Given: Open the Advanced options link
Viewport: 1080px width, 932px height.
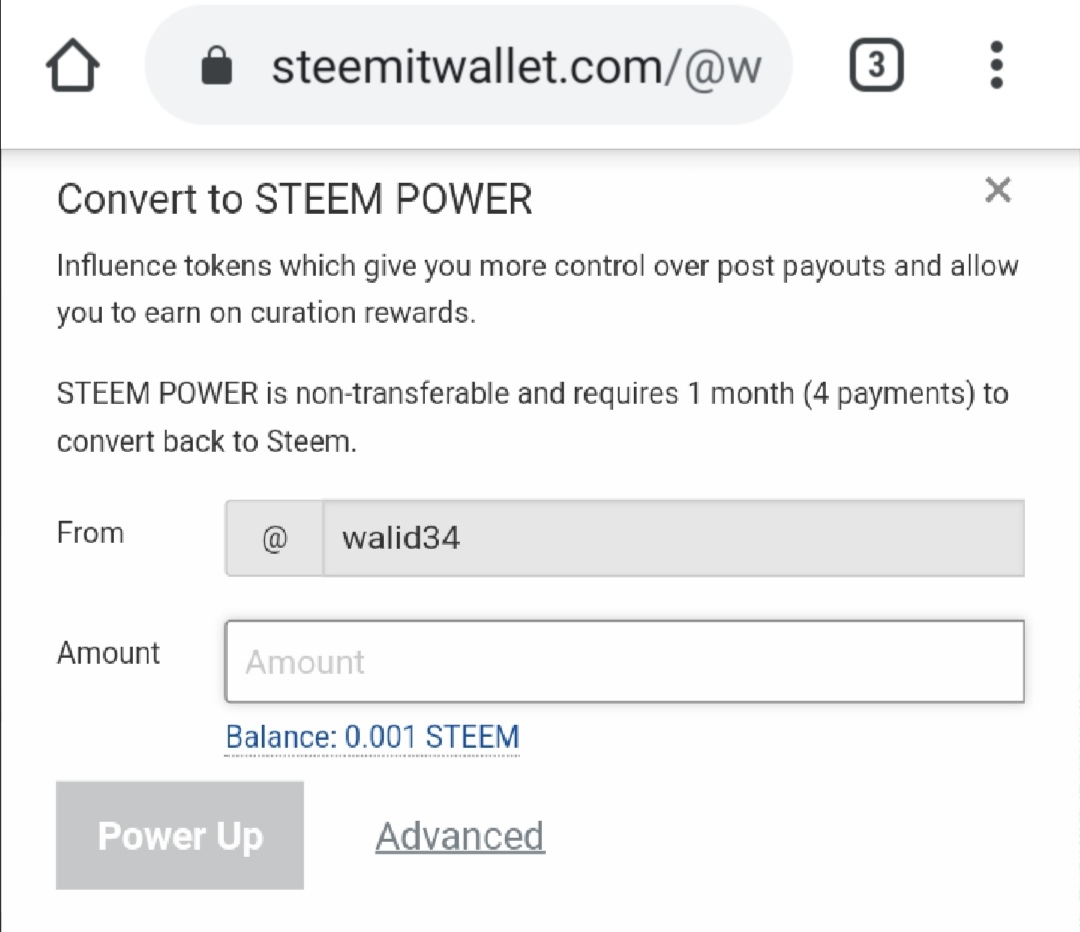Looking at the screenshot, I should coord(460,836).
